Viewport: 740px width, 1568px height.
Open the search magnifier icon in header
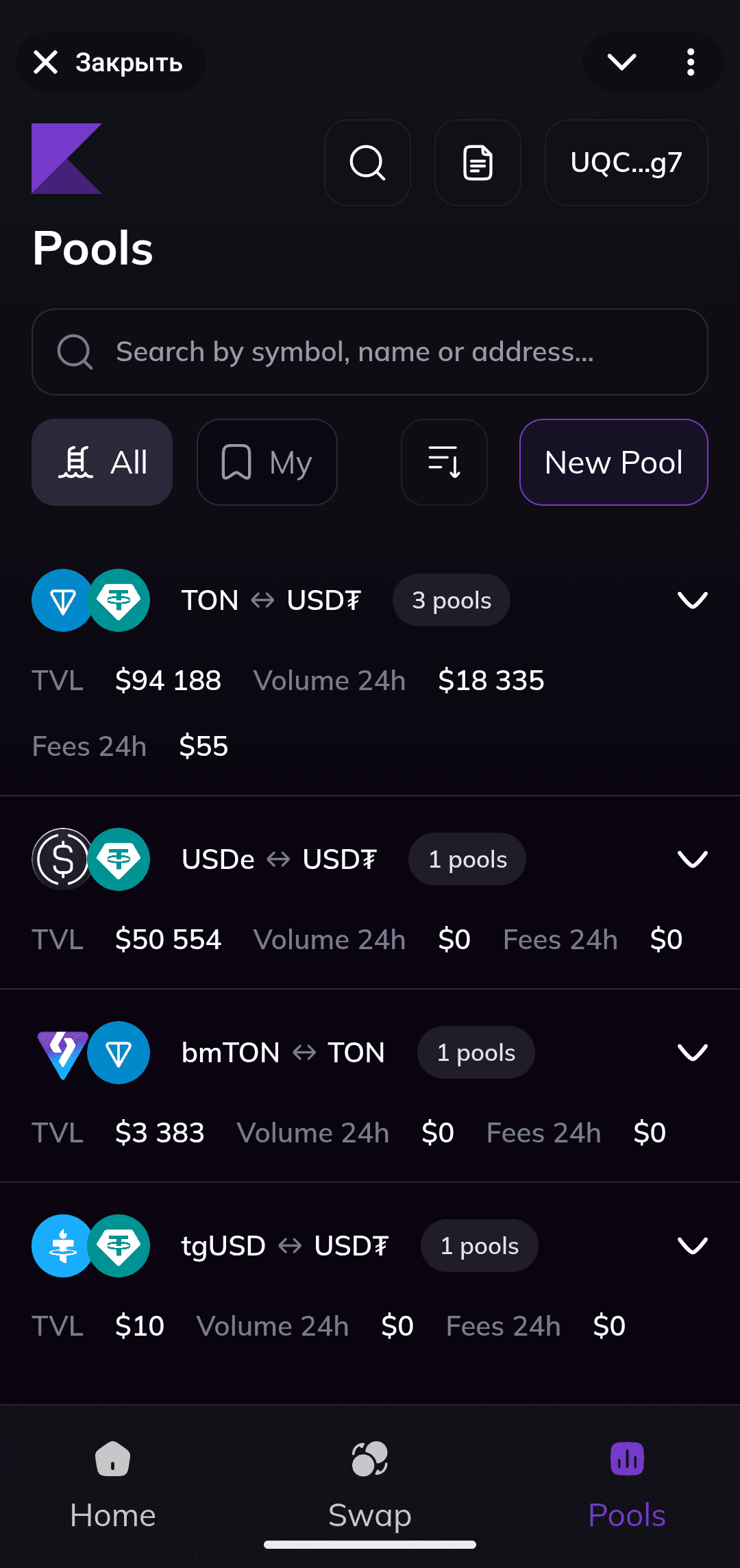pyautogui.click(x=367, y=163)
